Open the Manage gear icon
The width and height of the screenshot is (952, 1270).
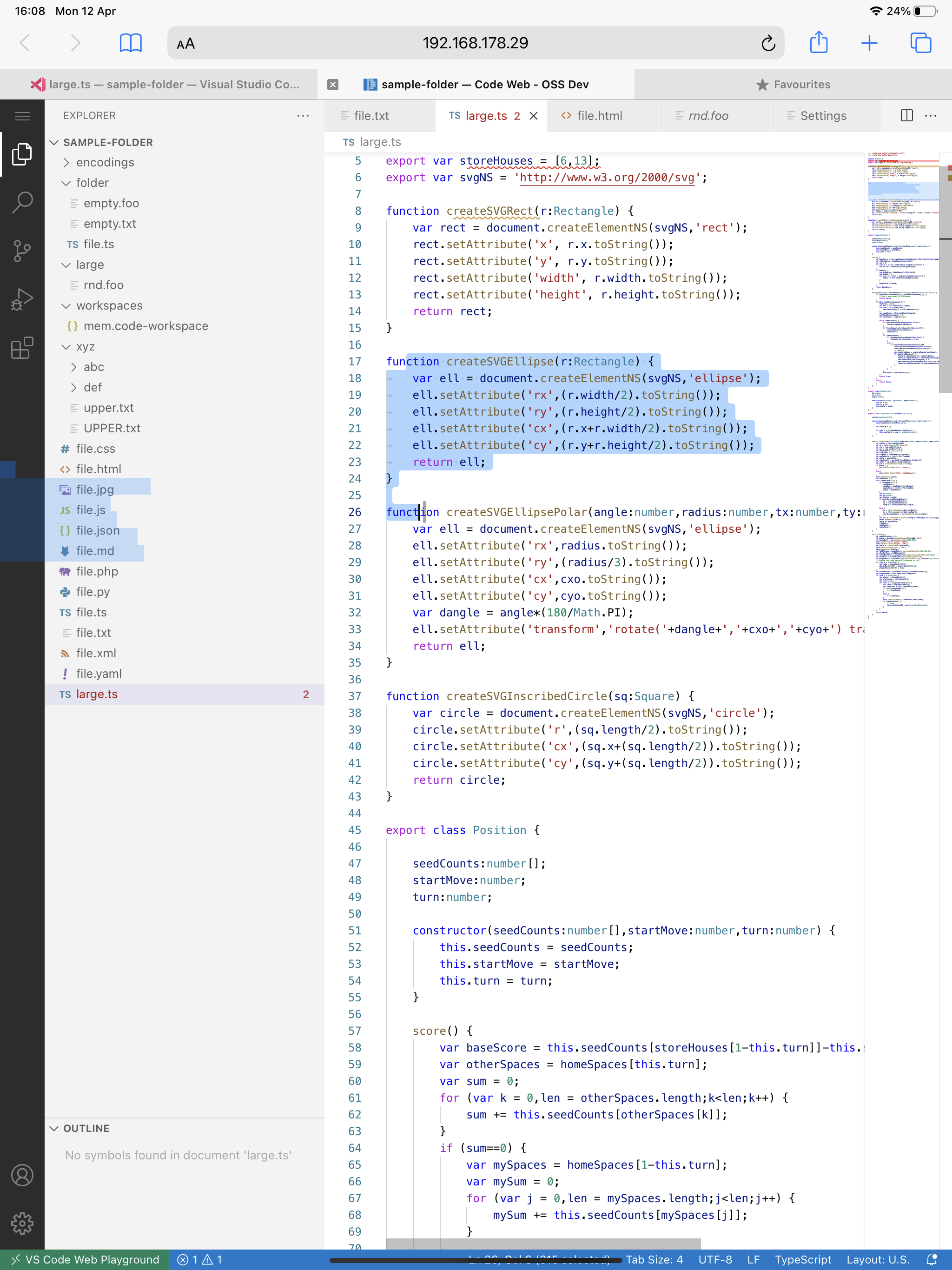[x=22, y=1223]
